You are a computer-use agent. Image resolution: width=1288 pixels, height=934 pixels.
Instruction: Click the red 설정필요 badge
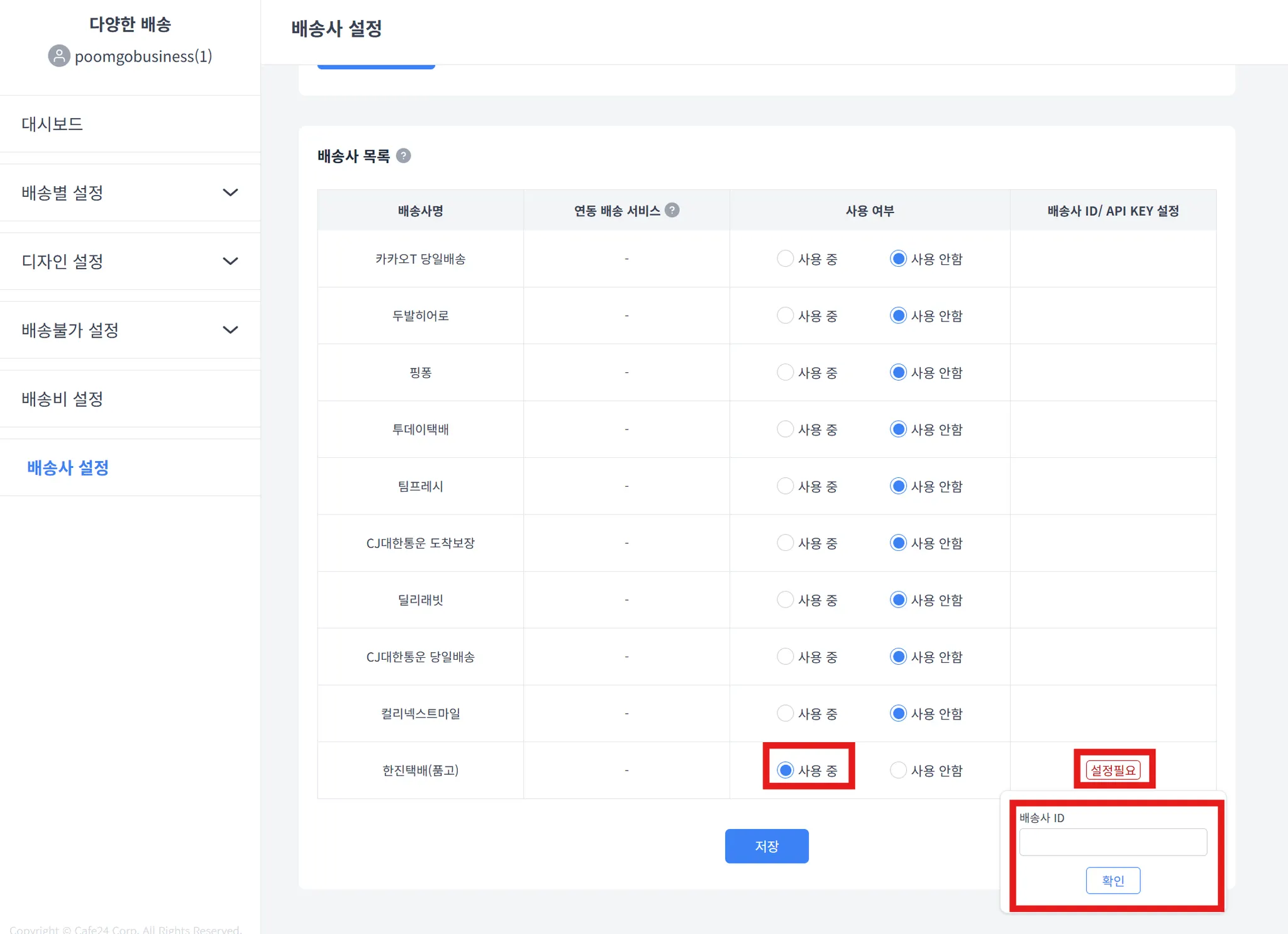click(1113, 770)
